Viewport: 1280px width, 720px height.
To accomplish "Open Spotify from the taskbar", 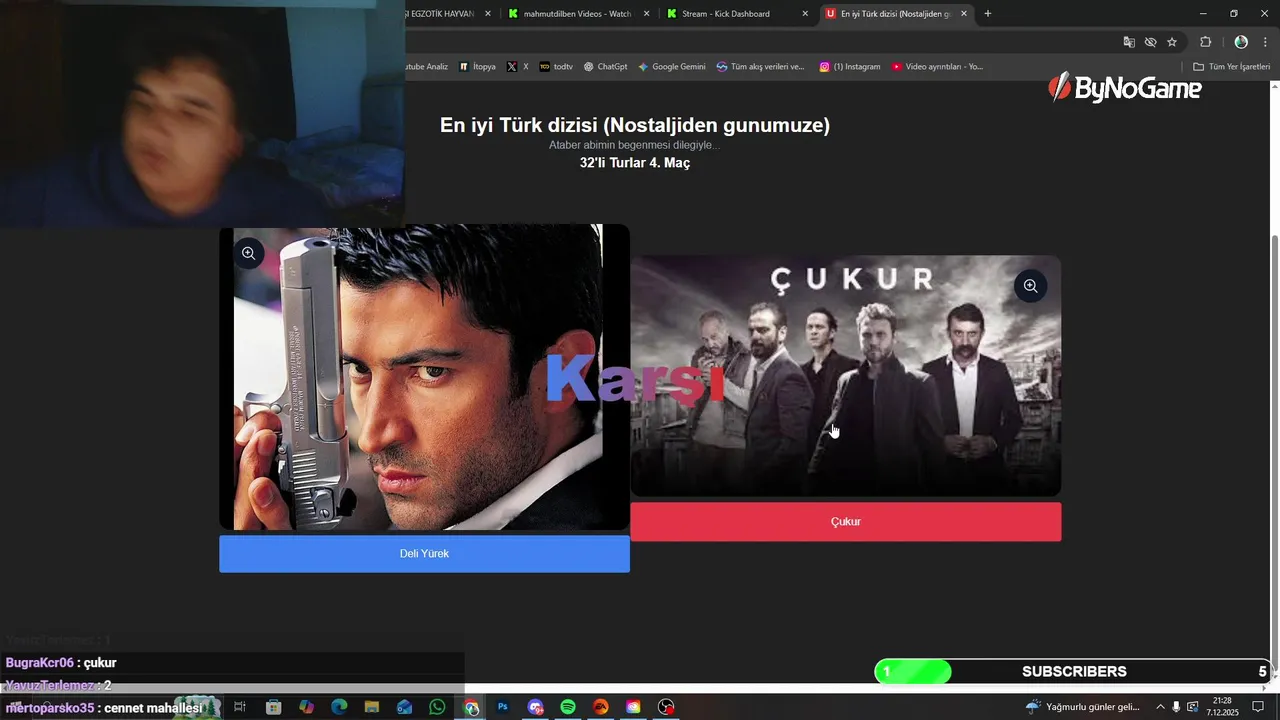I will click(x=568, y=707).
